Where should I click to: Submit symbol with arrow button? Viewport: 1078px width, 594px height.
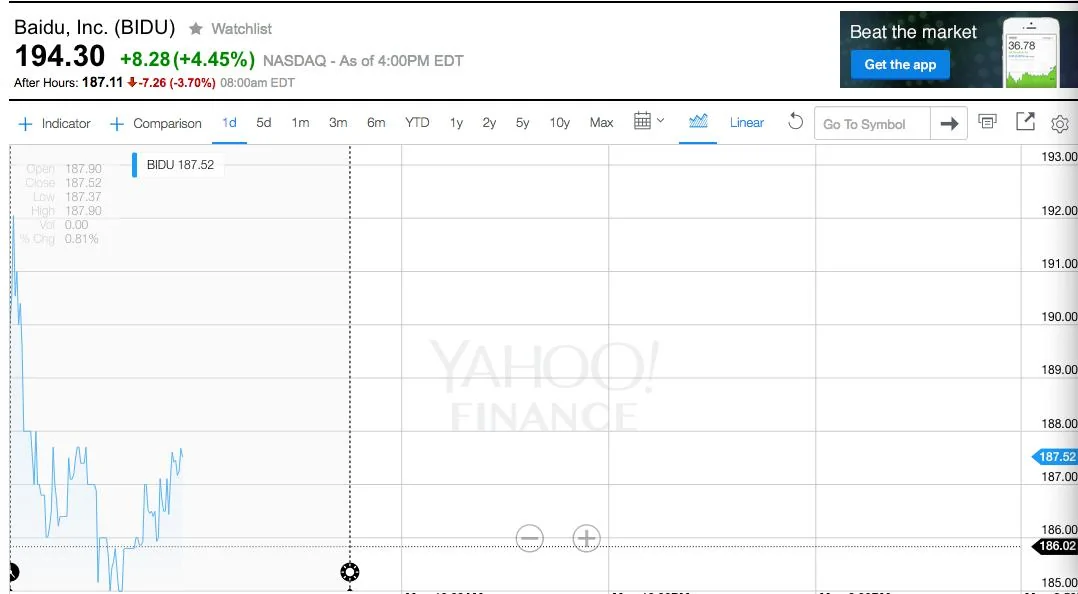[x=949, y=124]
